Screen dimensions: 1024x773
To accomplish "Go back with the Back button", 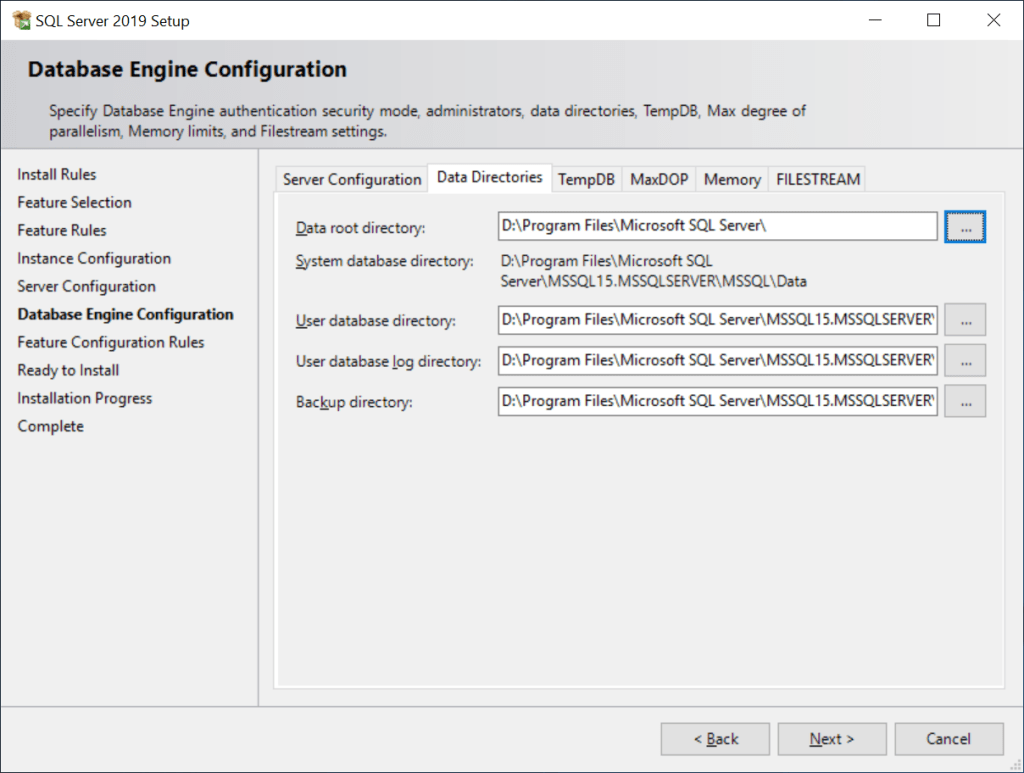I will pos(715,739).
